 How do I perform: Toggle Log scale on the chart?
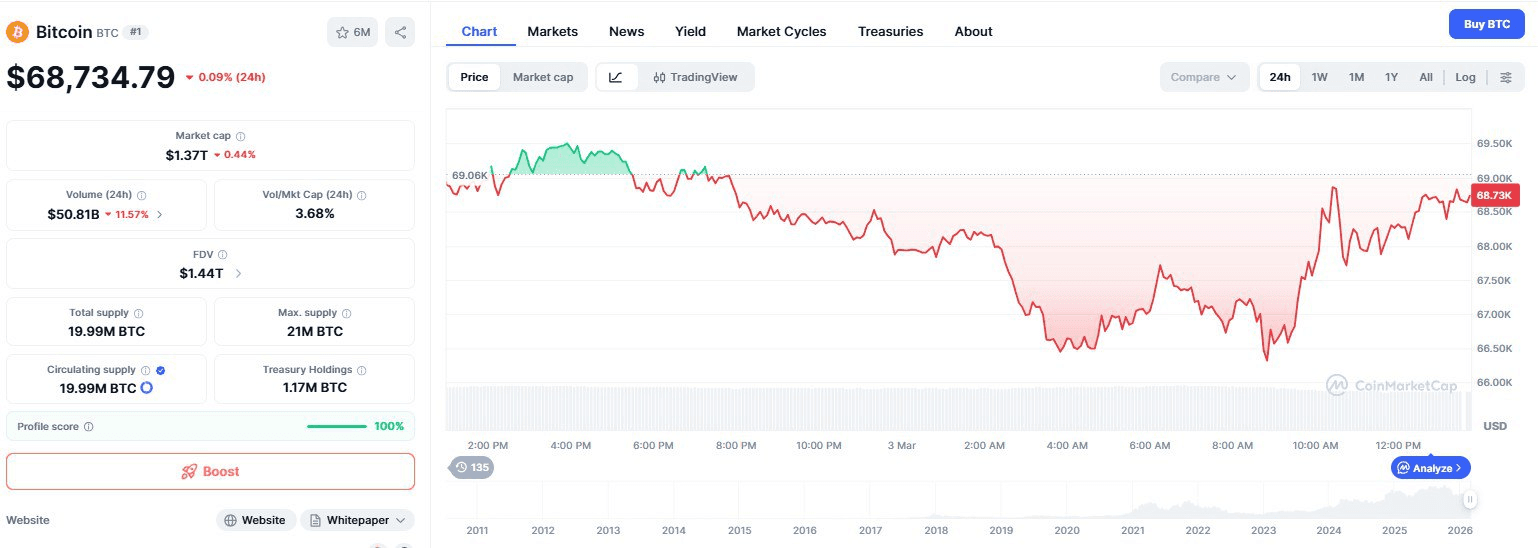pos(1465,77)
